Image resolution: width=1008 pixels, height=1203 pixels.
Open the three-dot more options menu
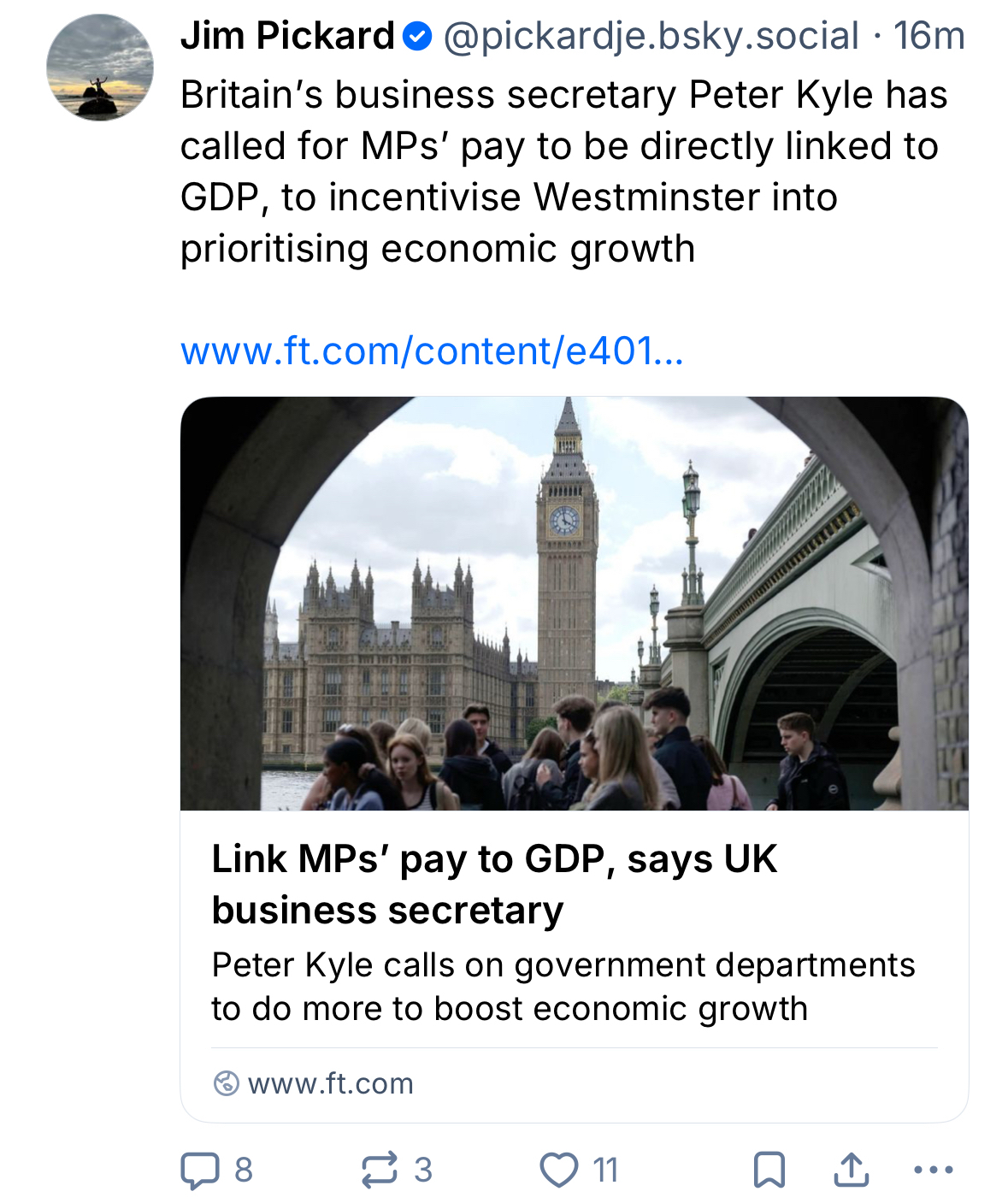point(934,1170)
